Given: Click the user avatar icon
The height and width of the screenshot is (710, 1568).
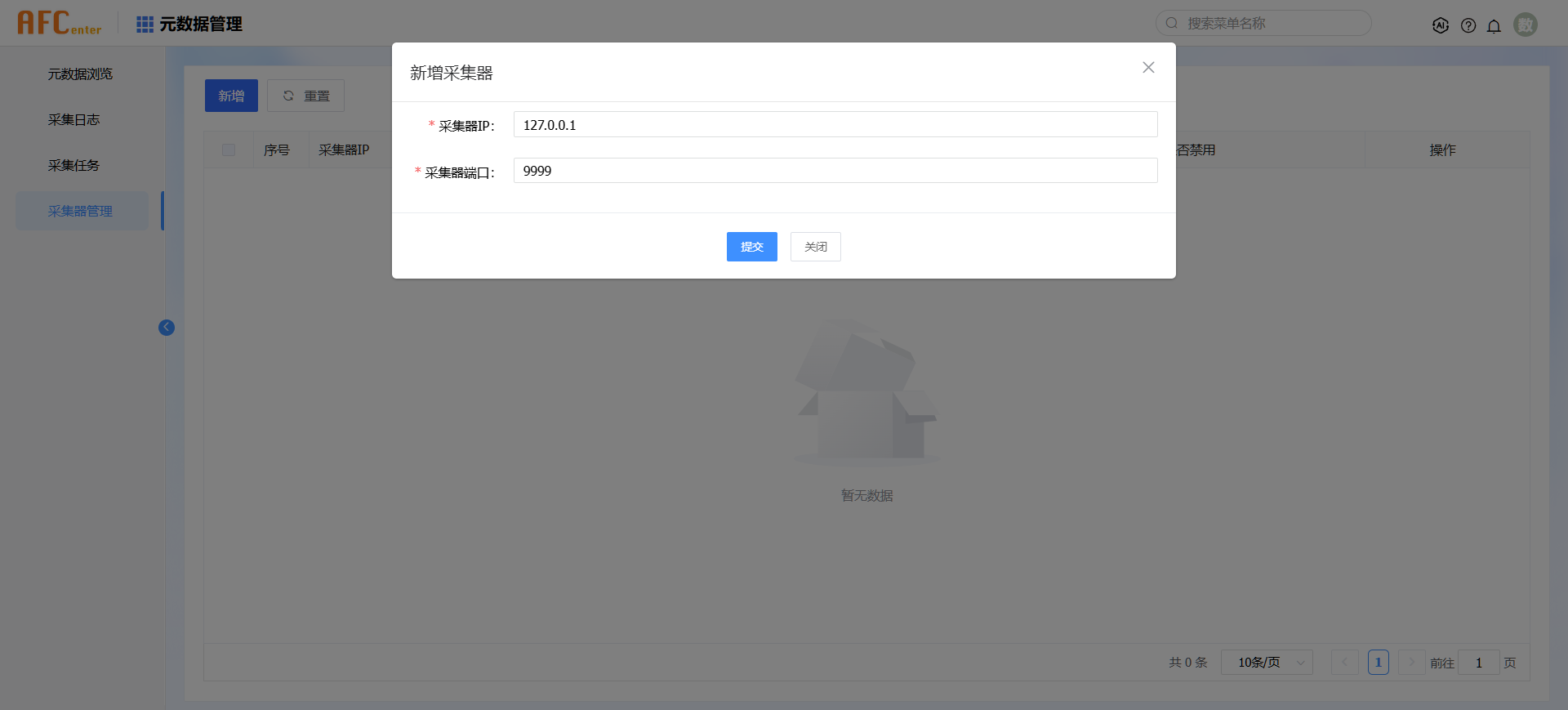Looking at the screenshot, I should [1525, 25].
